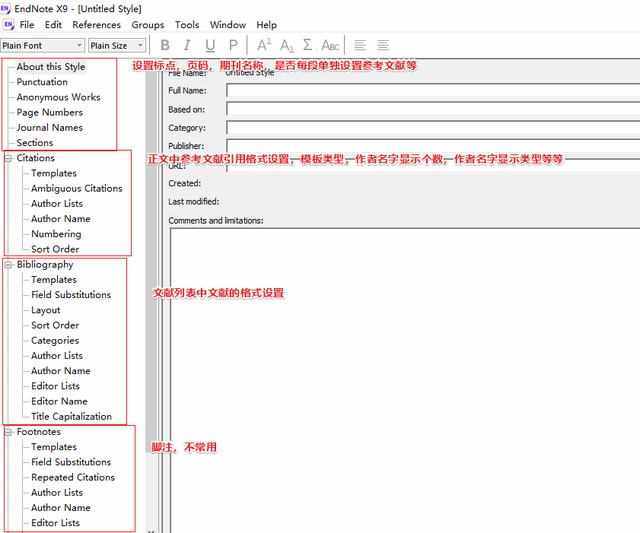Image resolution: width=640 pixels, height=533 pixels.
Task: Click the Full Name input field
Action: 433,90
